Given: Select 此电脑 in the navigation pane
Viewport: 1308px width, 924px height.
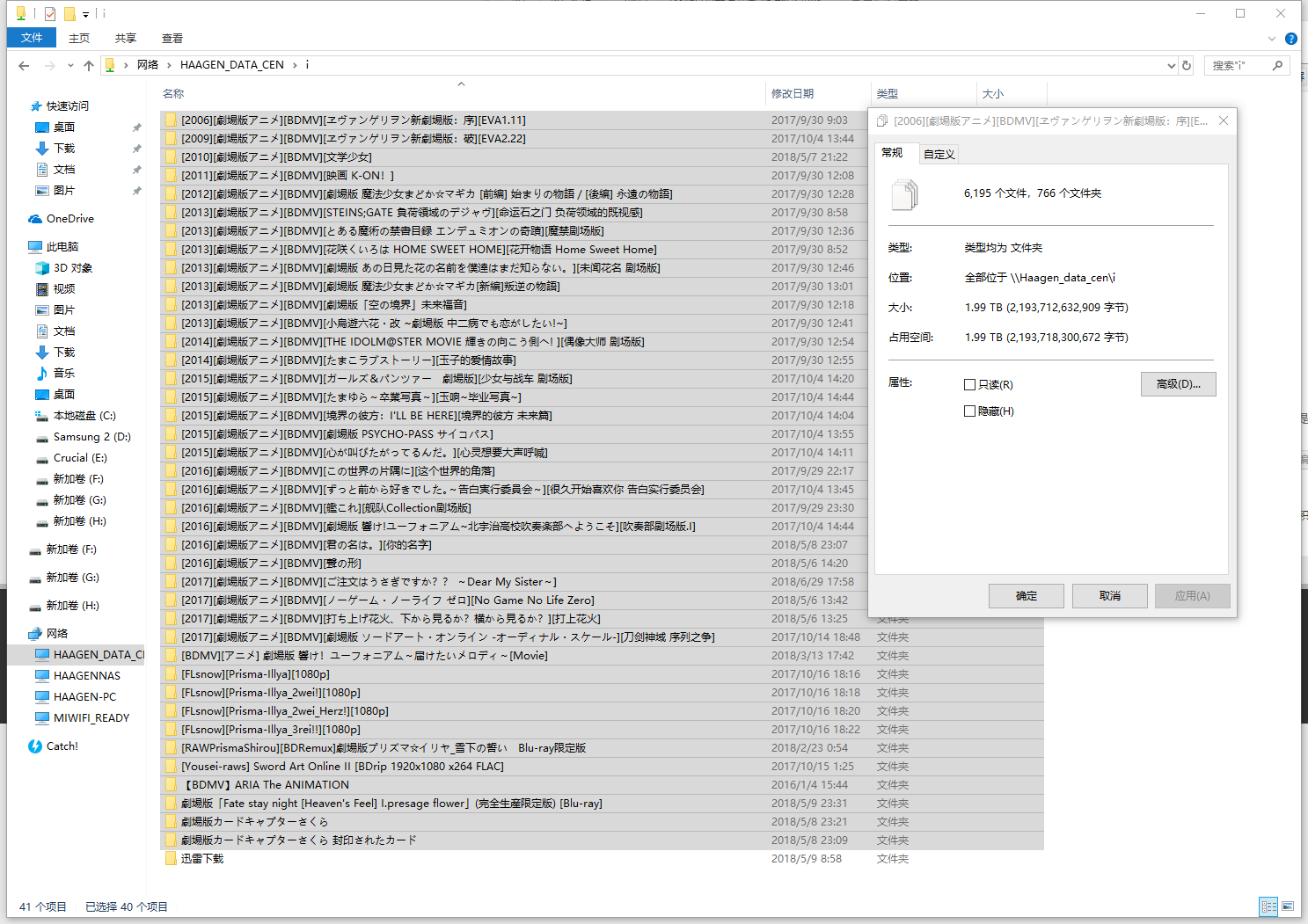Looking at the screenshot, I should (62, 246).
